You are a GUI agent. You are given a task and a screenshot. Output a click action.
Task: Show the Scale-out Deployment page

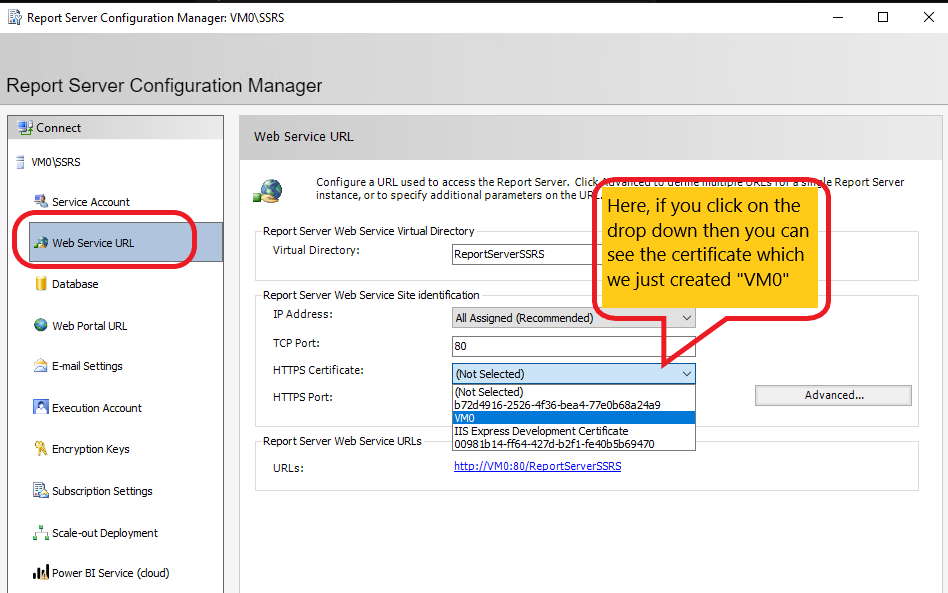(x=105, y=533)
